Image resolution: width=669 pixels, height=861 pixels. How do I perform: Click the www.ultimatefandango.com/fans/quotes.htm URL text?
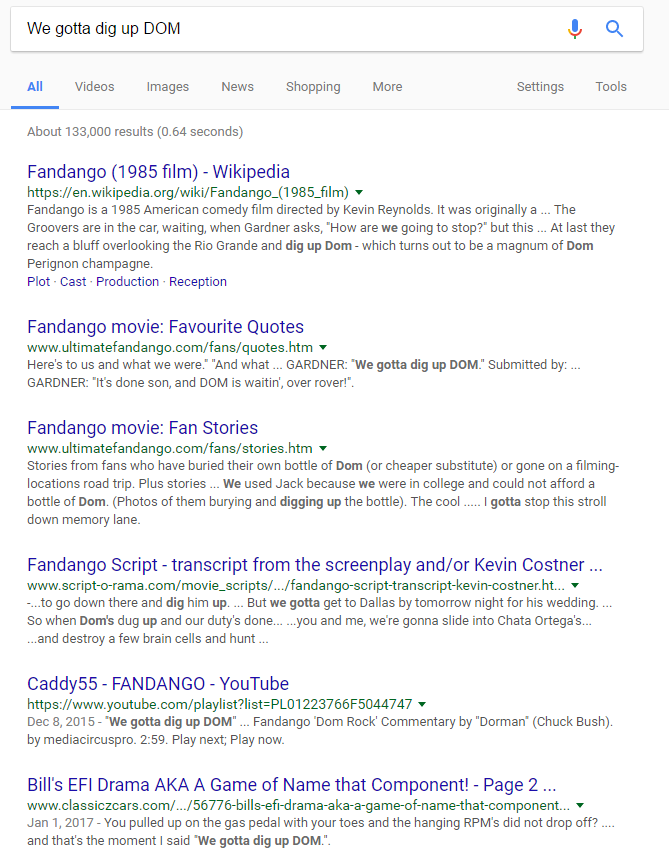170,348
